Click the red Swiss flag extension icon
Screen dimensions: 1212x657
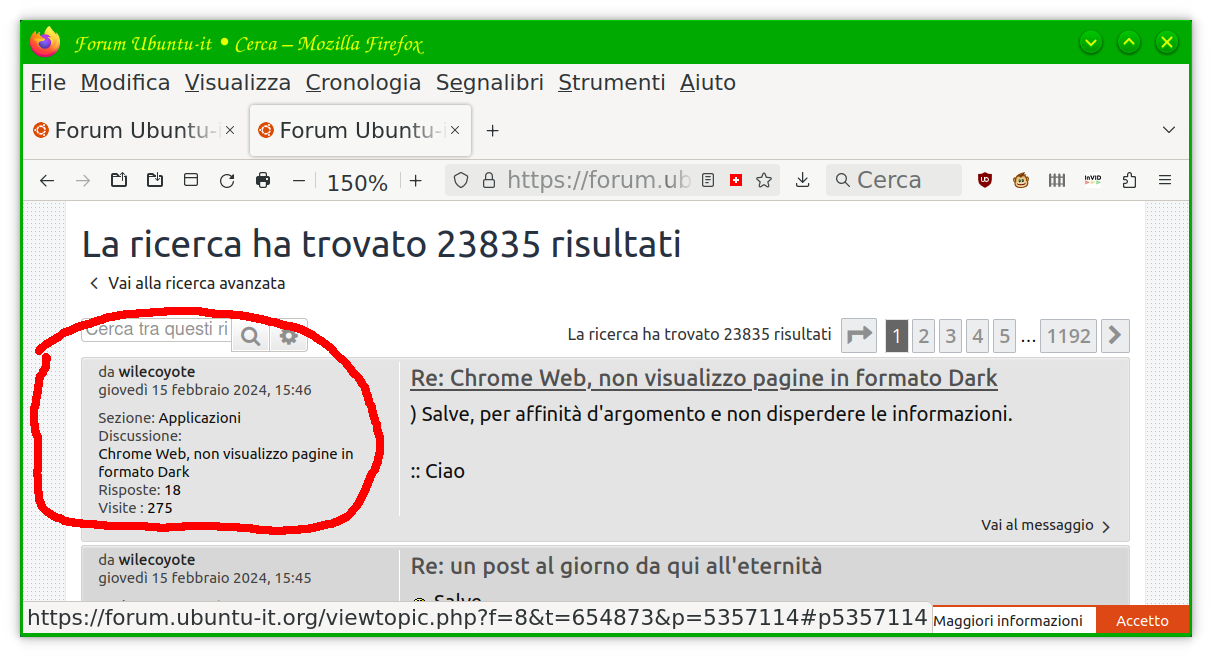736,181
